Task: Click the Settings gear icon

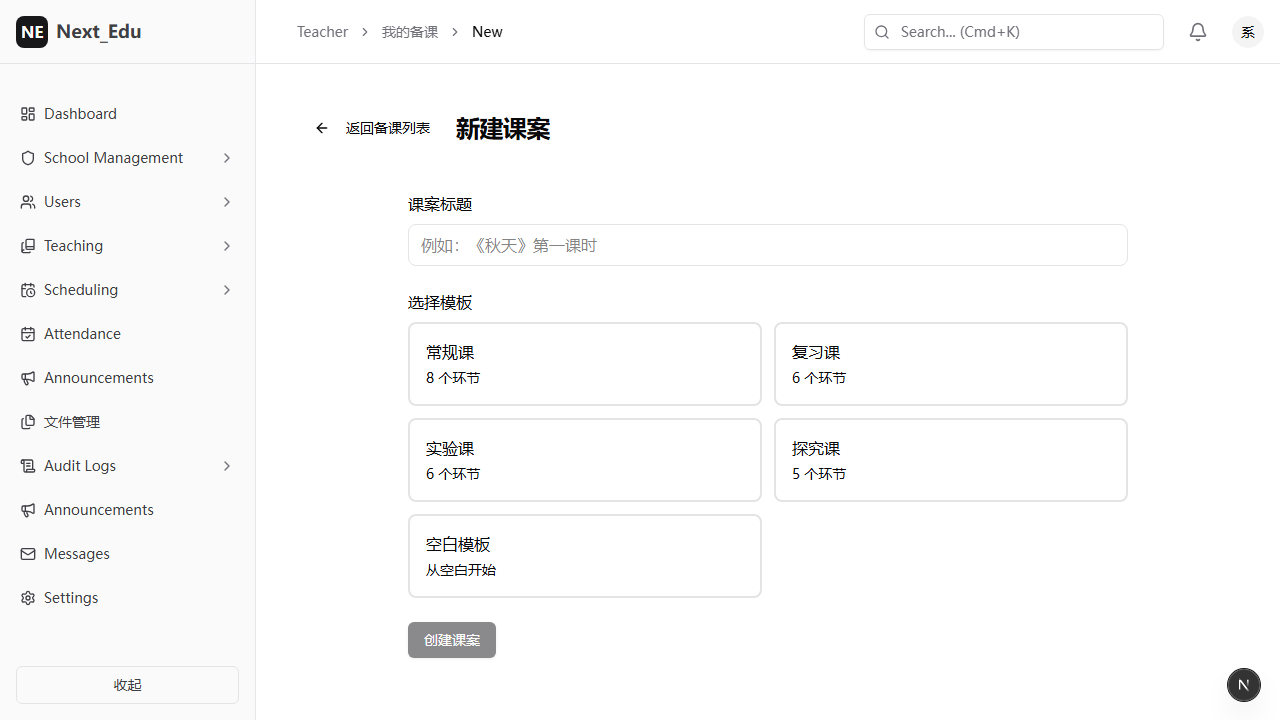Action: point(28,598)
